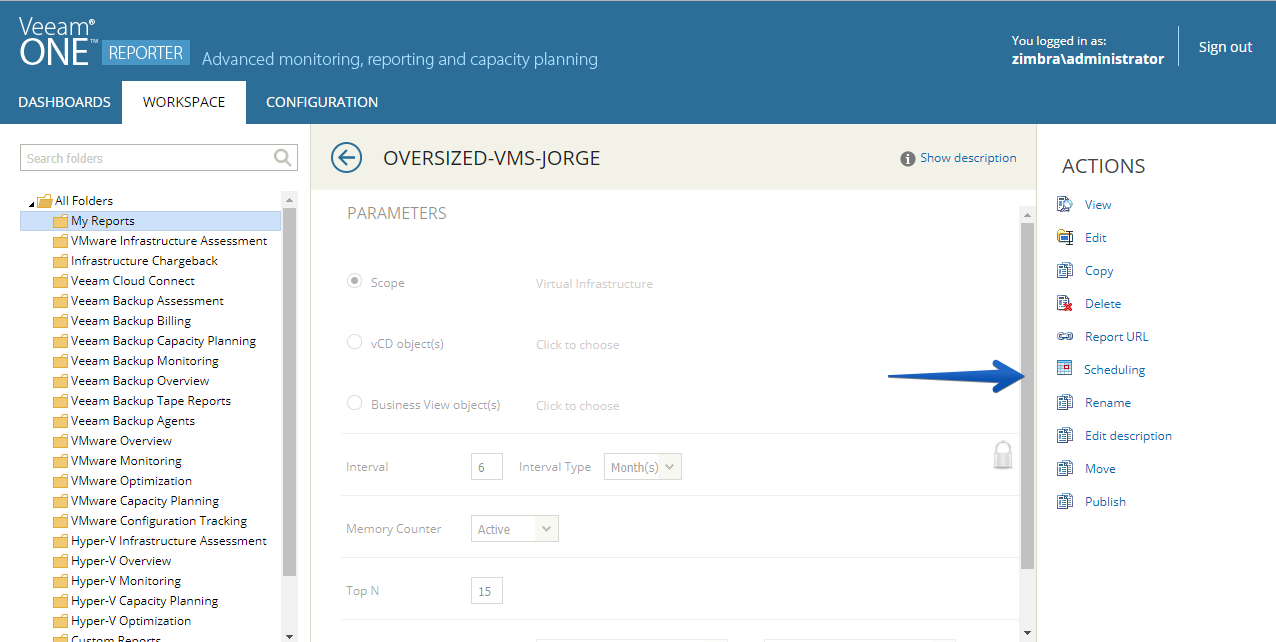Click the VMware Overview folder icon
The height and width of the screenshot is (642, 1276).
point(60,441)
